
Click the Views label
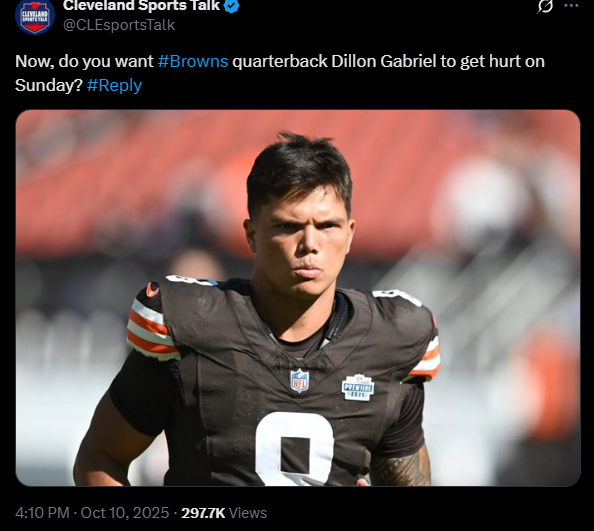(248, 513)
